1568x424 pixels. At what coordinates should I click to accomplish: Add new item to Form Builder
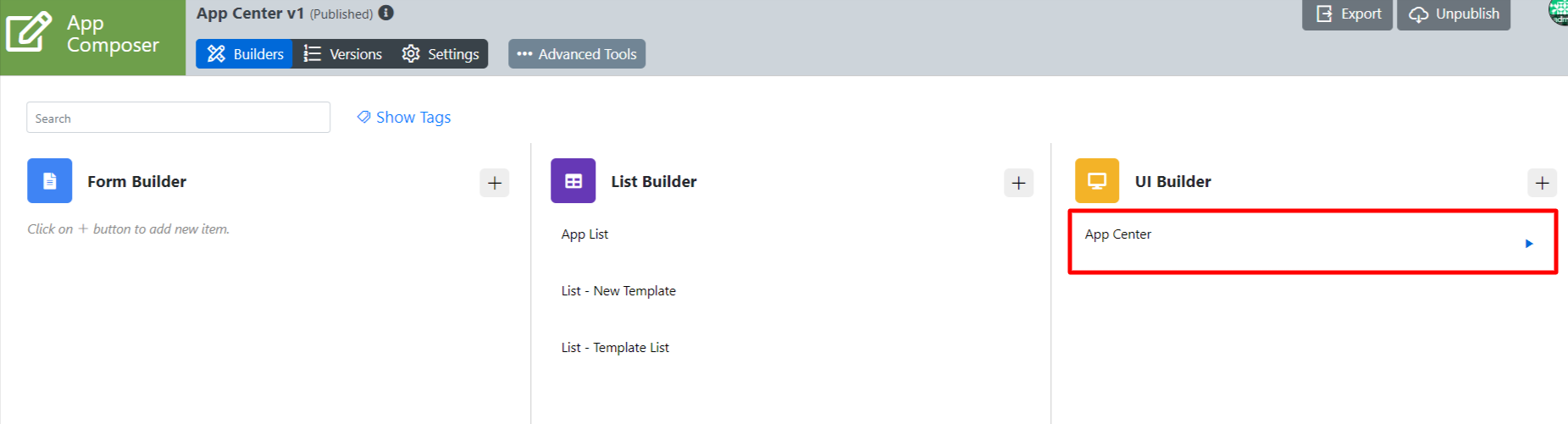tap(495, 183)
